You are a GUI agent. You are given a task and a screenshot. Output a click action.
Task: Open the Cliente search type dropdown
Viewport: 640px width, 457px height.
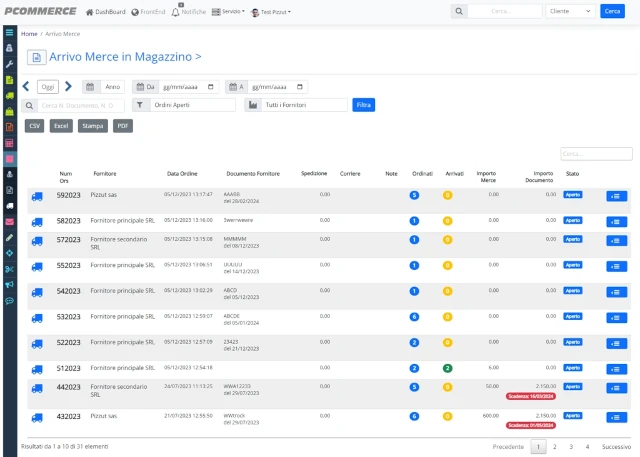coord(570,11)
